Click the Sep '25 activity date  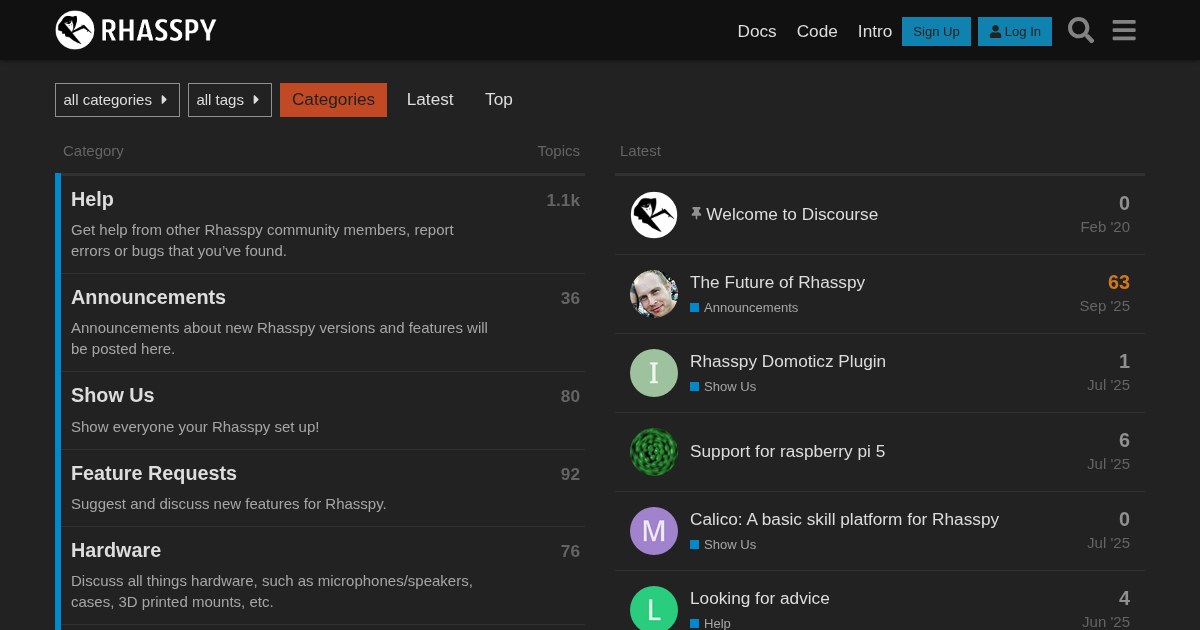1105,306
